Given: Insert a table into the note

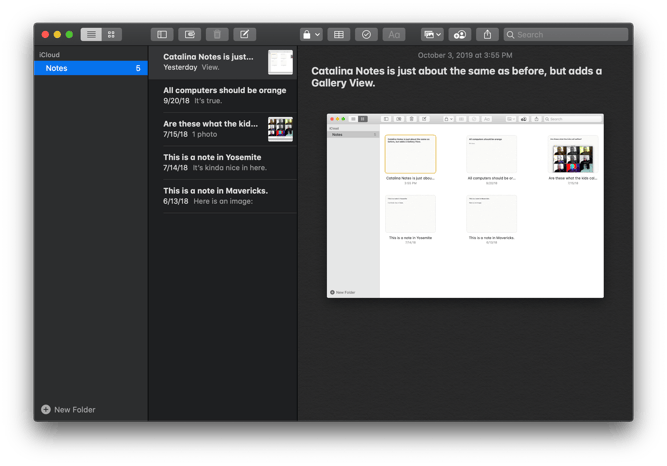Looking at the screenshot, I should click(339, 34).
